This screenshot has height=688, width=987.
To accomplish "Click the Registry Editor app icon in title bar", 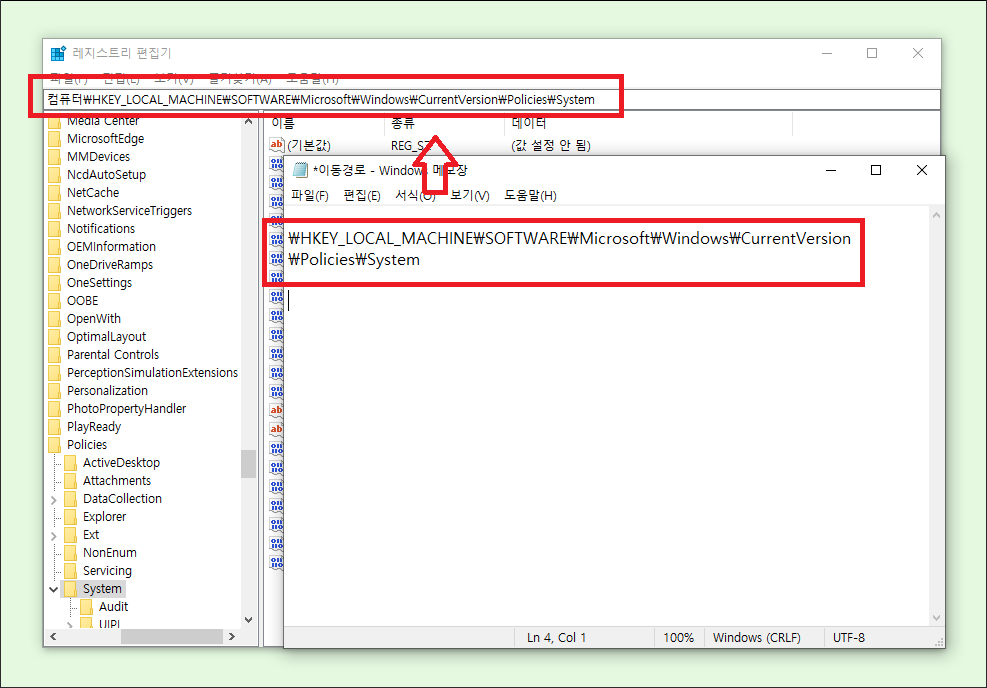I will pos(58,54).
